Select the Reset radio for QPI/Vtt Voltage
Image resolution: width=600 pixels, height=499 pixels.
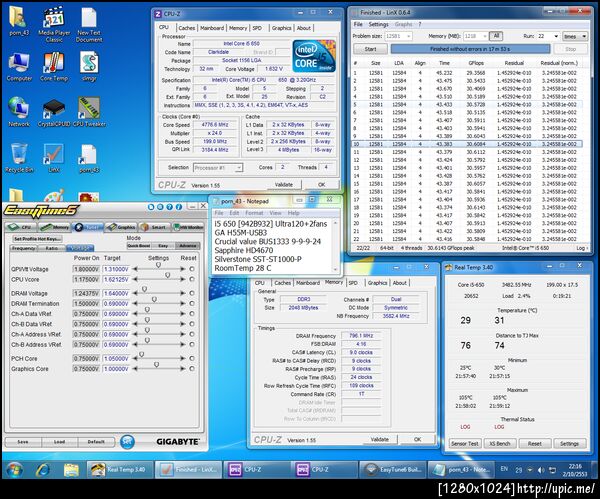pos(192,269)
